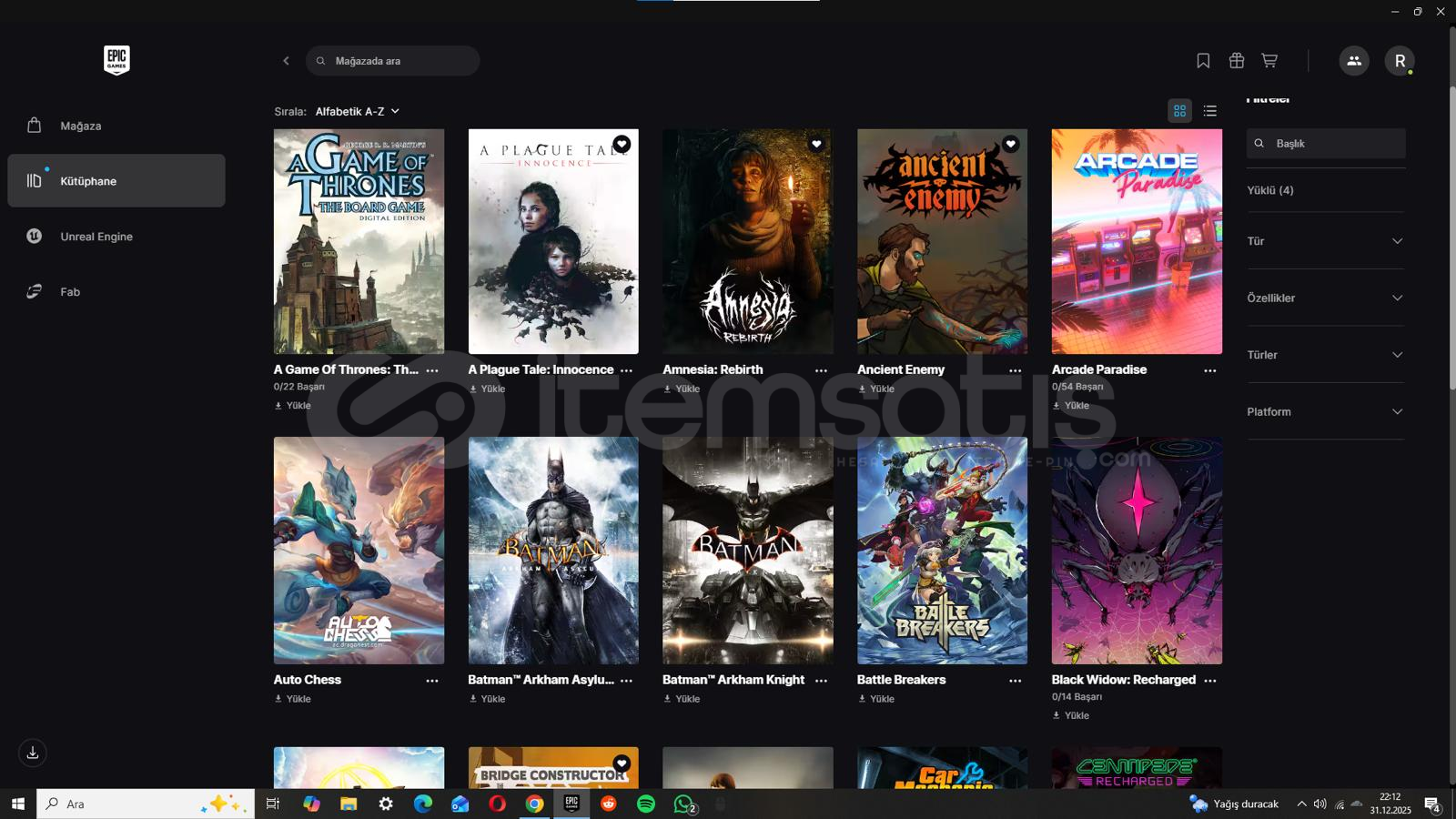The width and height of the screenshot is (1456, 819).
Task: Click the A Game Of Thrones title text
Action: tap(346, 369)
